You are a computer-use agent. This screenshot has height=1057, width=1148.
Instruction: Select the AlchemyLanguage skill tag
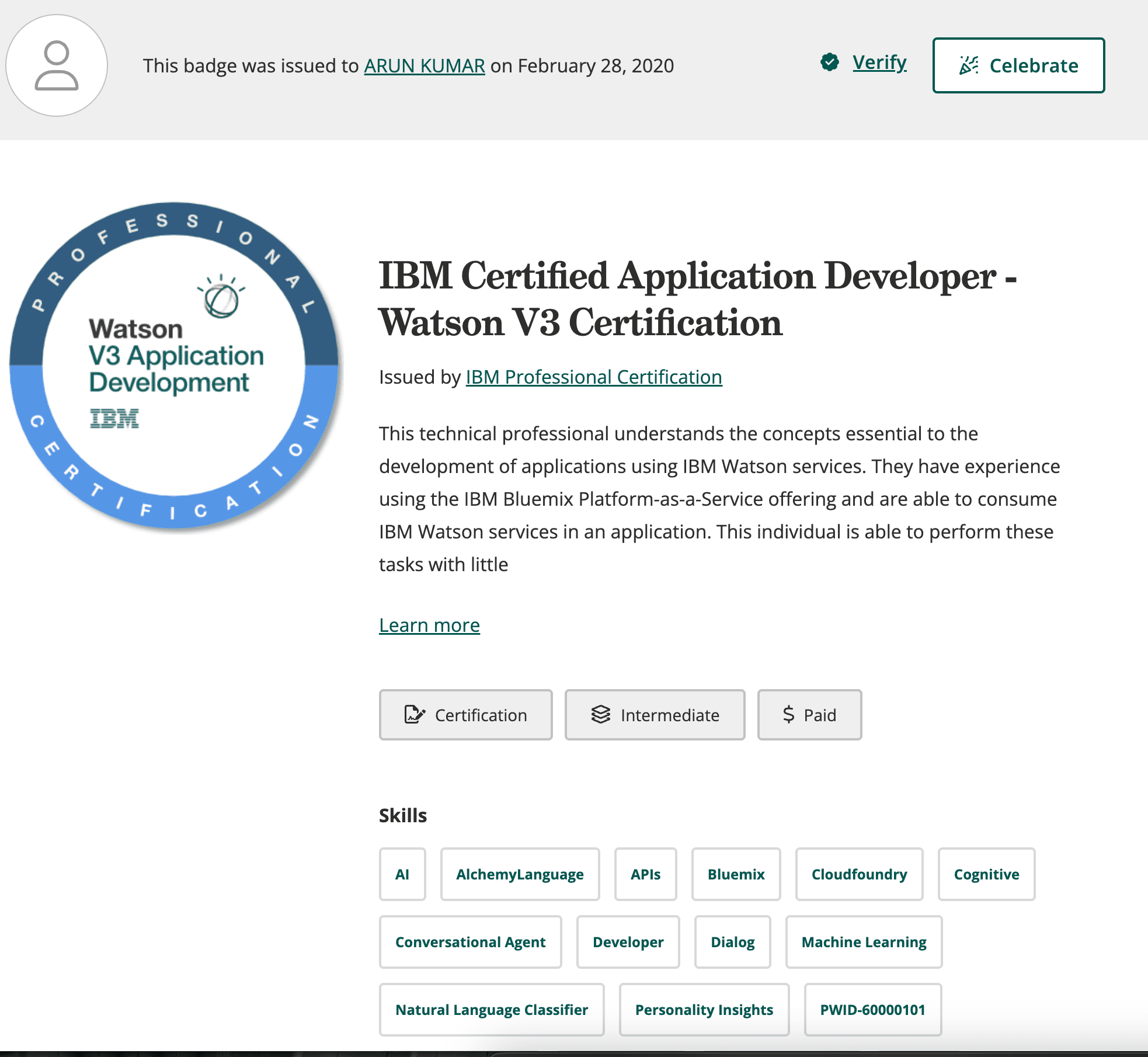[520, 874]
